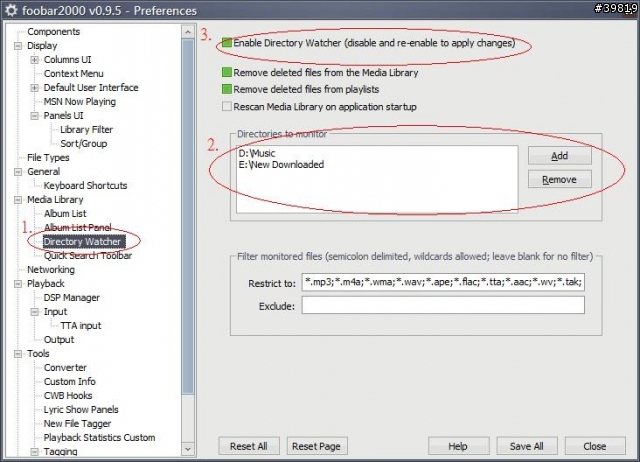The image size is (640, 462).
Task: Enable Rescan Media Library on application startup
Action: [x=227, y=107]
